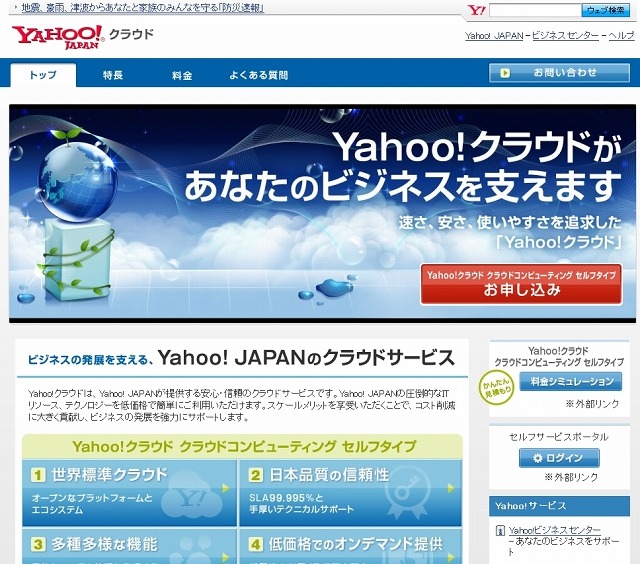Select the よくある質問 tab
The width and height of the screenshot is (640, 564).
click(x=258, y=75)
